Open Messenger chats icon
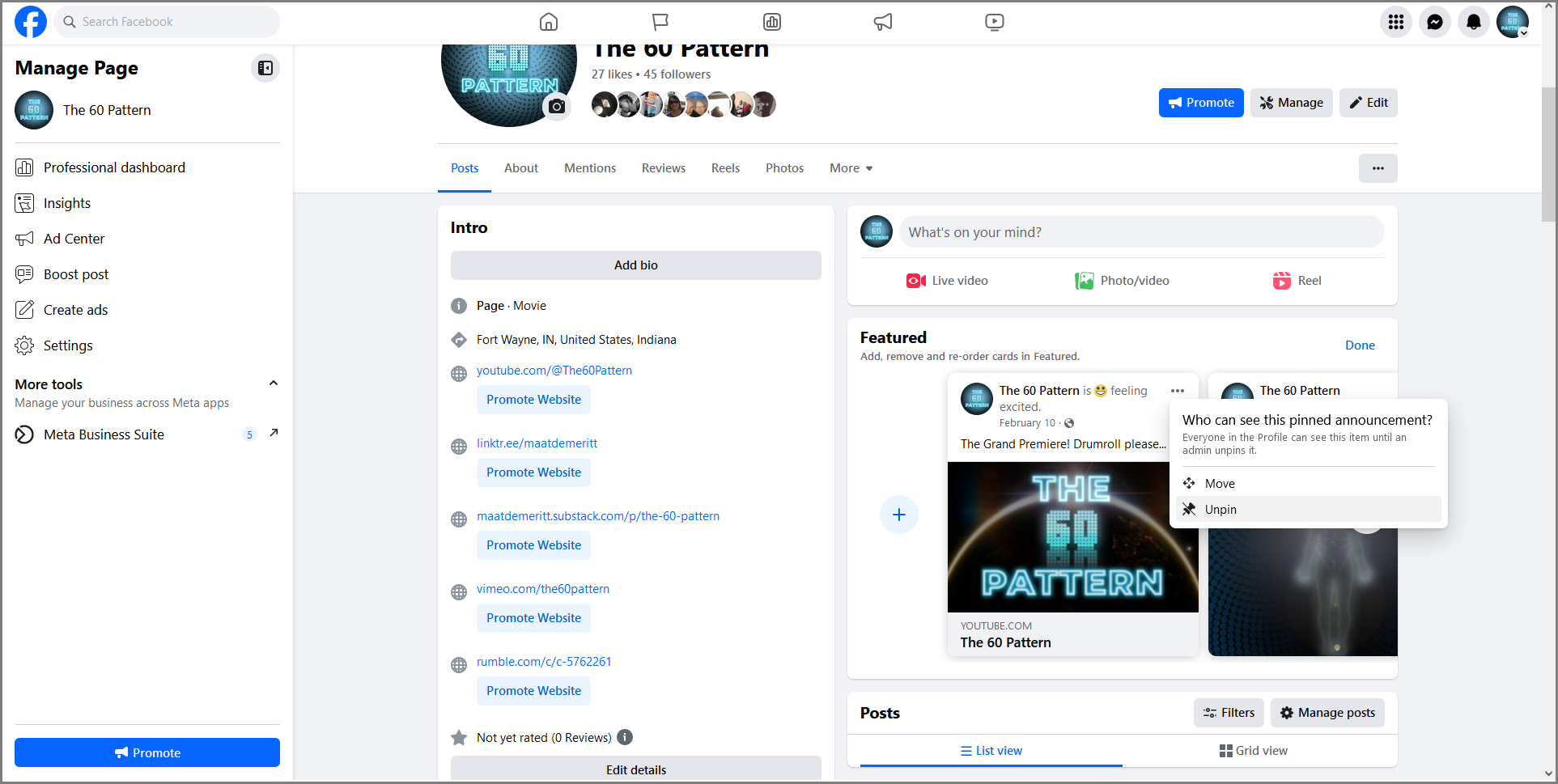This screenshot has height=784, width=1558. tap(1435, 22)
